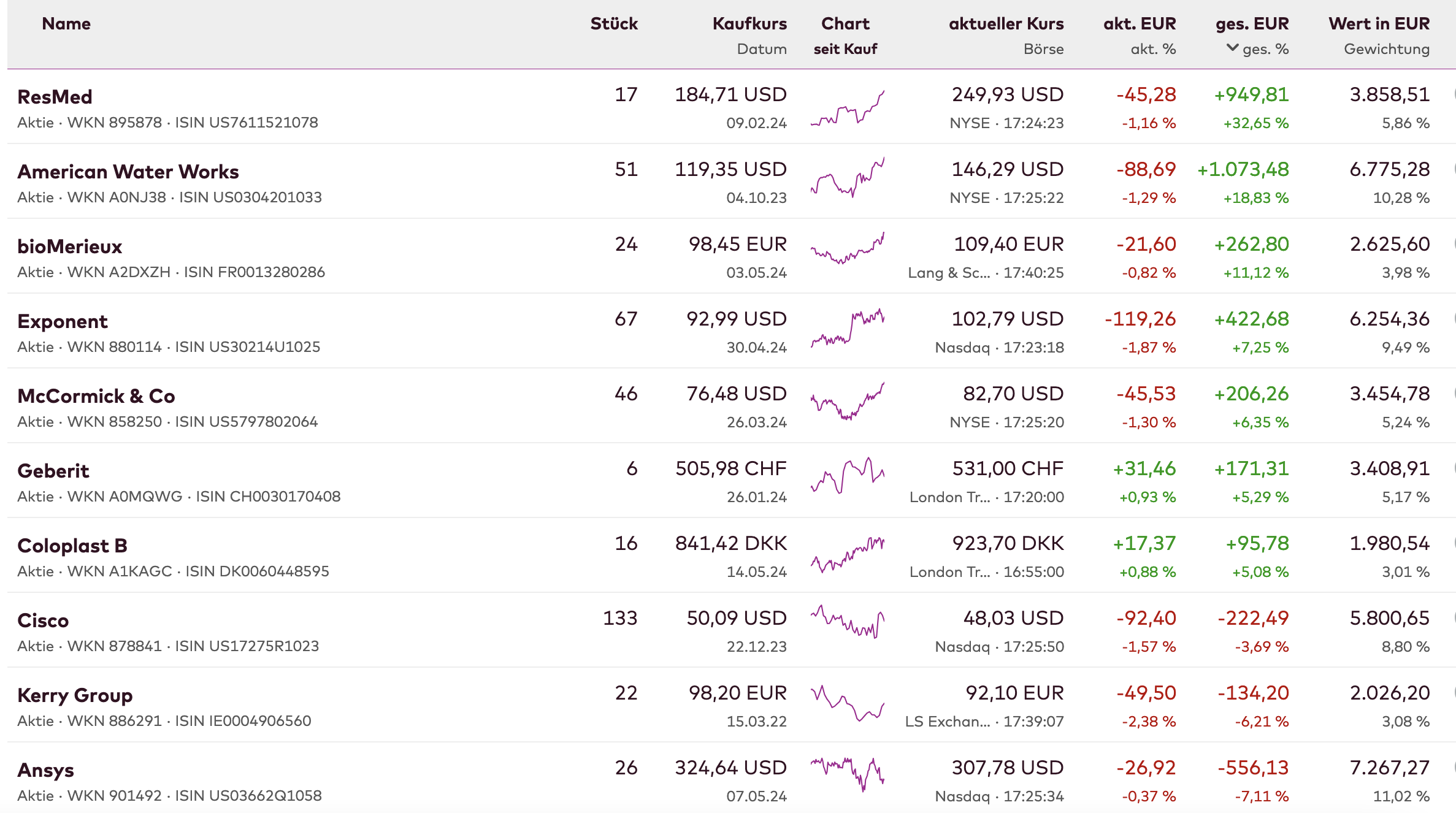Click Ansys value 7.267,27

[x=1389, y=768]
